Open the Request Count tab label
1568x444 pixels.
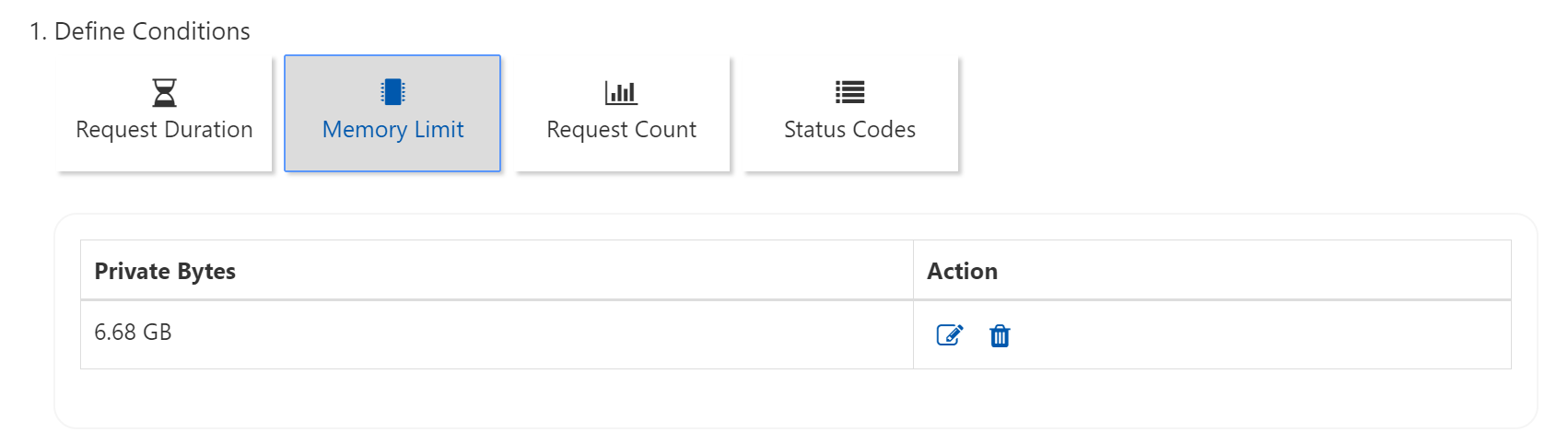tap(621, 130)
